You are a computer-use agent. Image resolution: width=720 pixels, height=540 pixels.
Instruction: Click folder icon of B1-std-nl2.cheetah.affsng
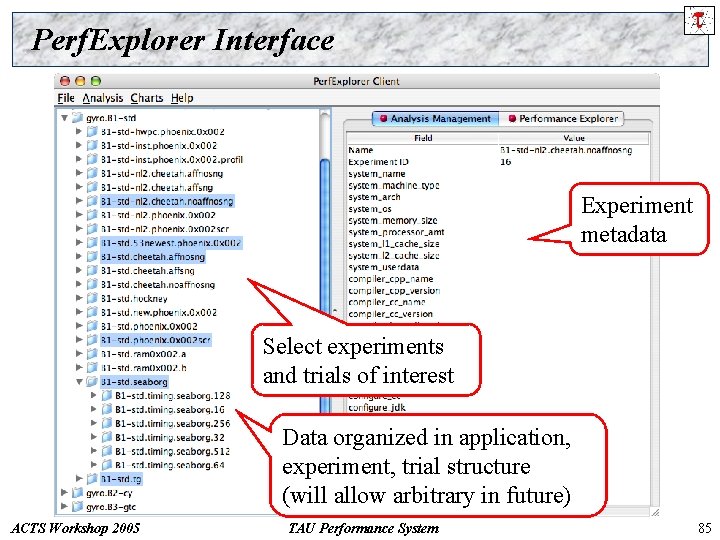click(92, 187)
